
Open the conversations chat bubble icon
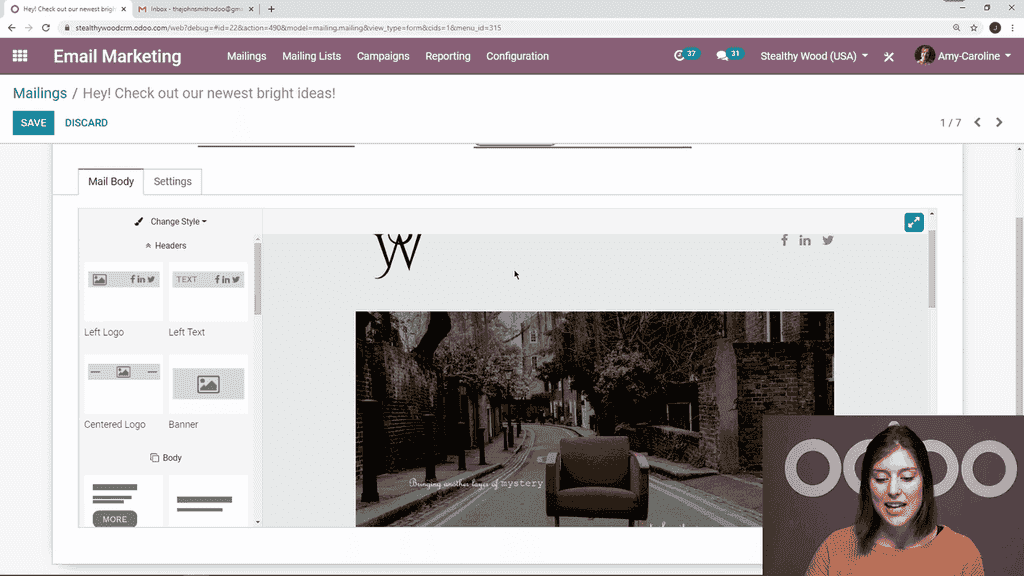[x=723, y=56]
